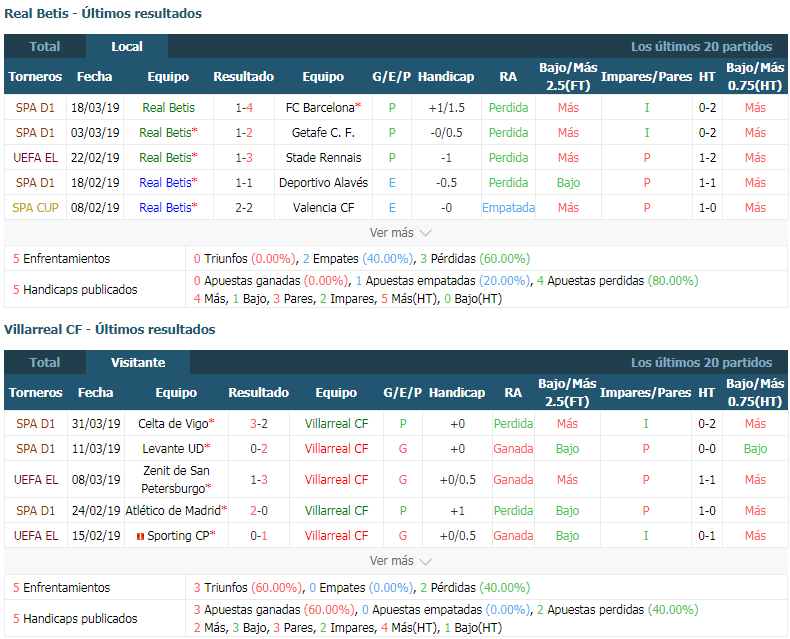Click Handicap column header in Villarreal table
Screen dimensions: 790x639
[457, 393]
